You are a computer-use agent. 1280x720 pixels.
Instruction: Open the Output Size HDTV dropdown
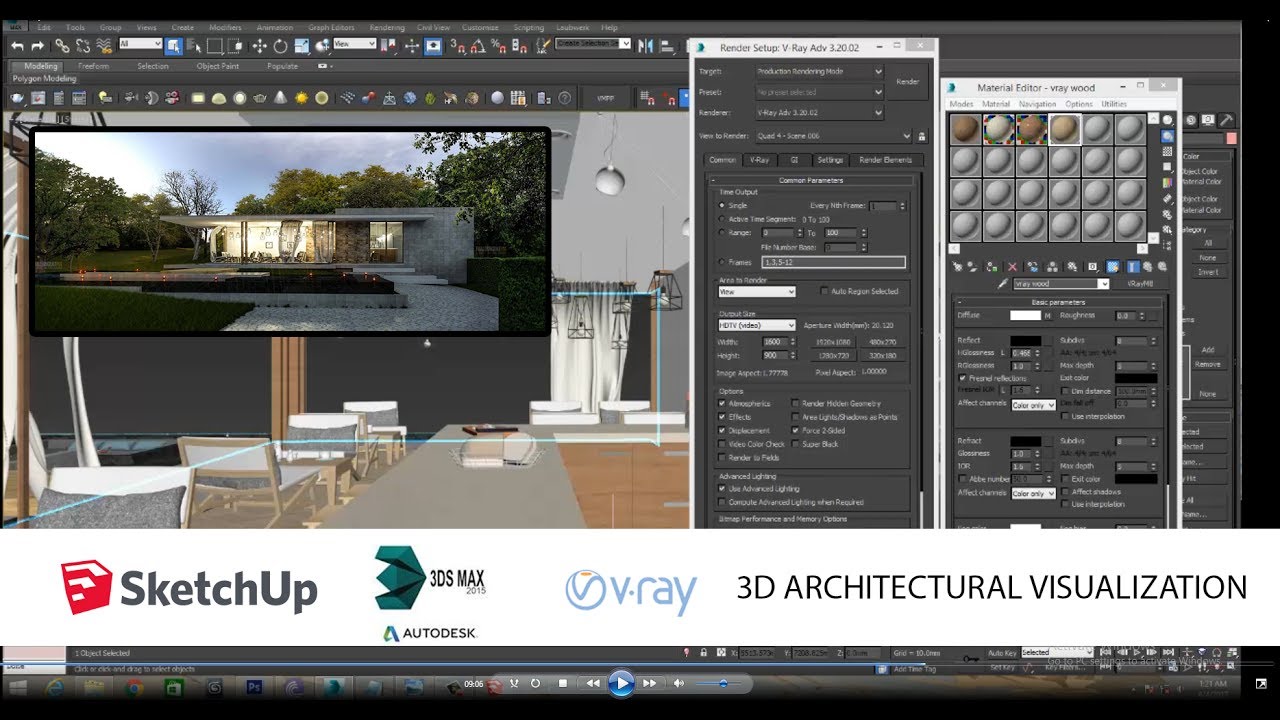click(x=757, y=325)
